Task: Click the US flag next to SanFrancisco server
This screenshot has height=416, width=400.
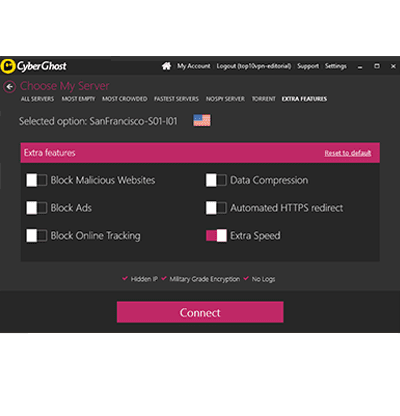Action: 202,120
